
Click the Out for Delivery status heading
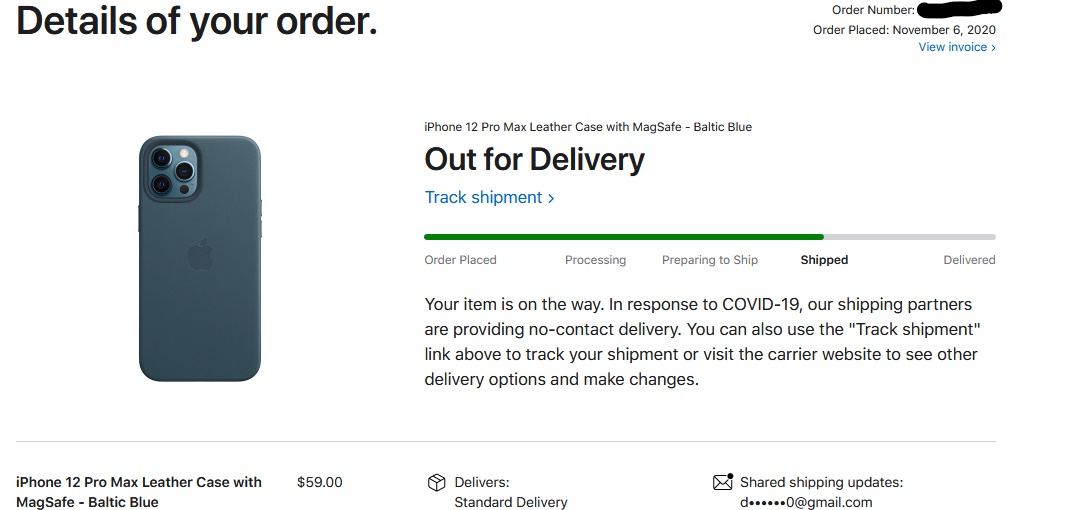tap(534, 159)
